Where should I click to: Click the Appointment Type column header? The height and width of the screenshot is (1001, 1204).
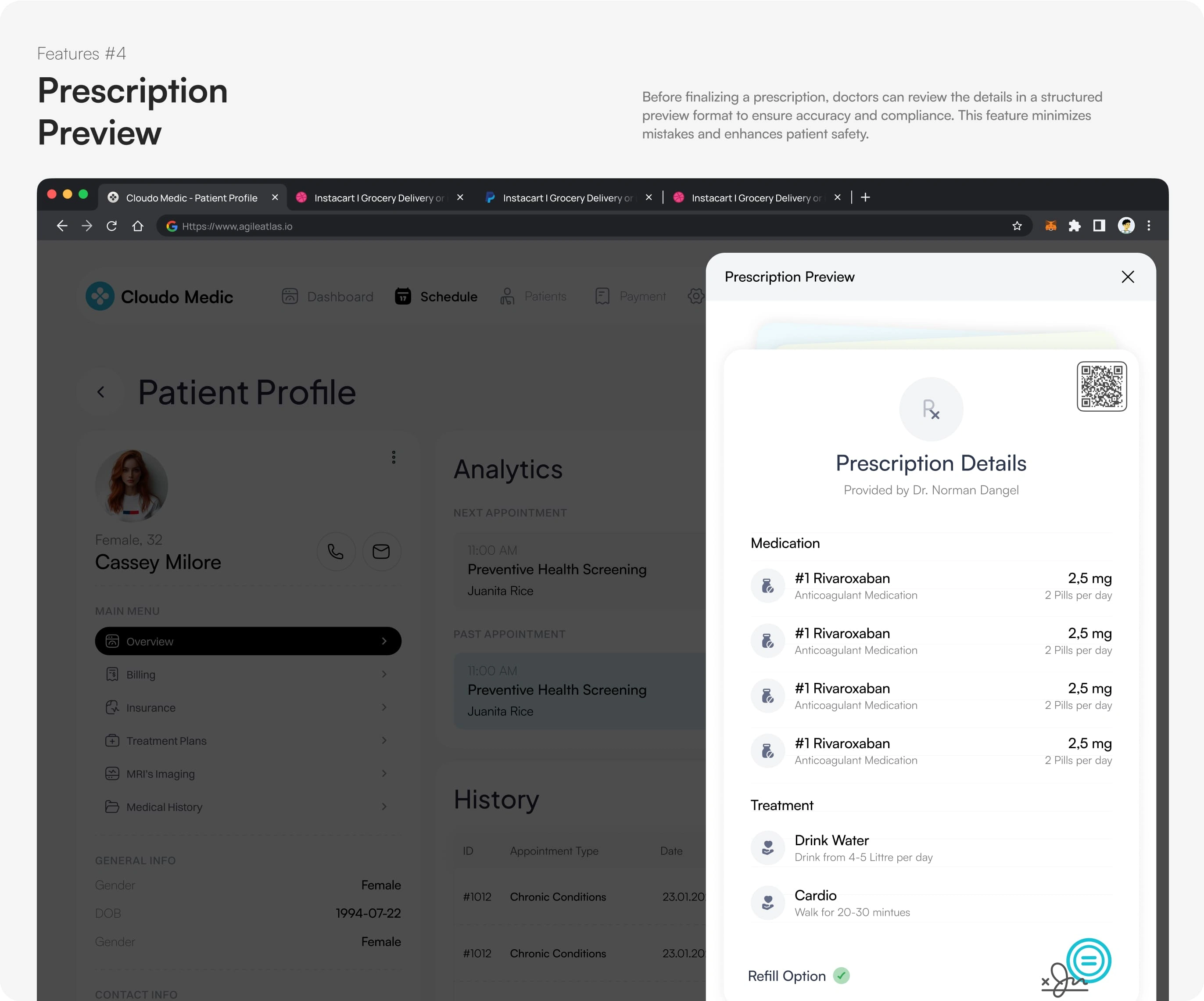[x=554, y=851]
